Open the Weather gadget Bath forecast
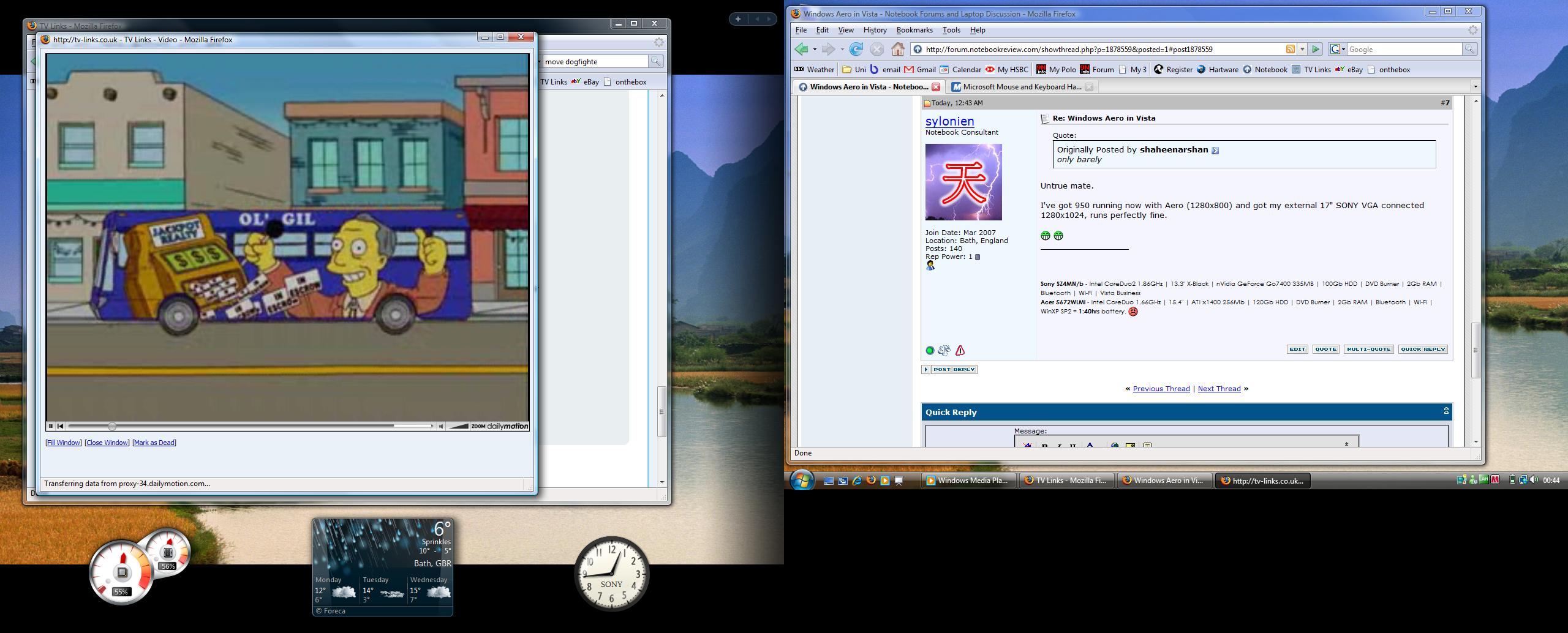This screenshot has width=1568, height=633. 383,567
